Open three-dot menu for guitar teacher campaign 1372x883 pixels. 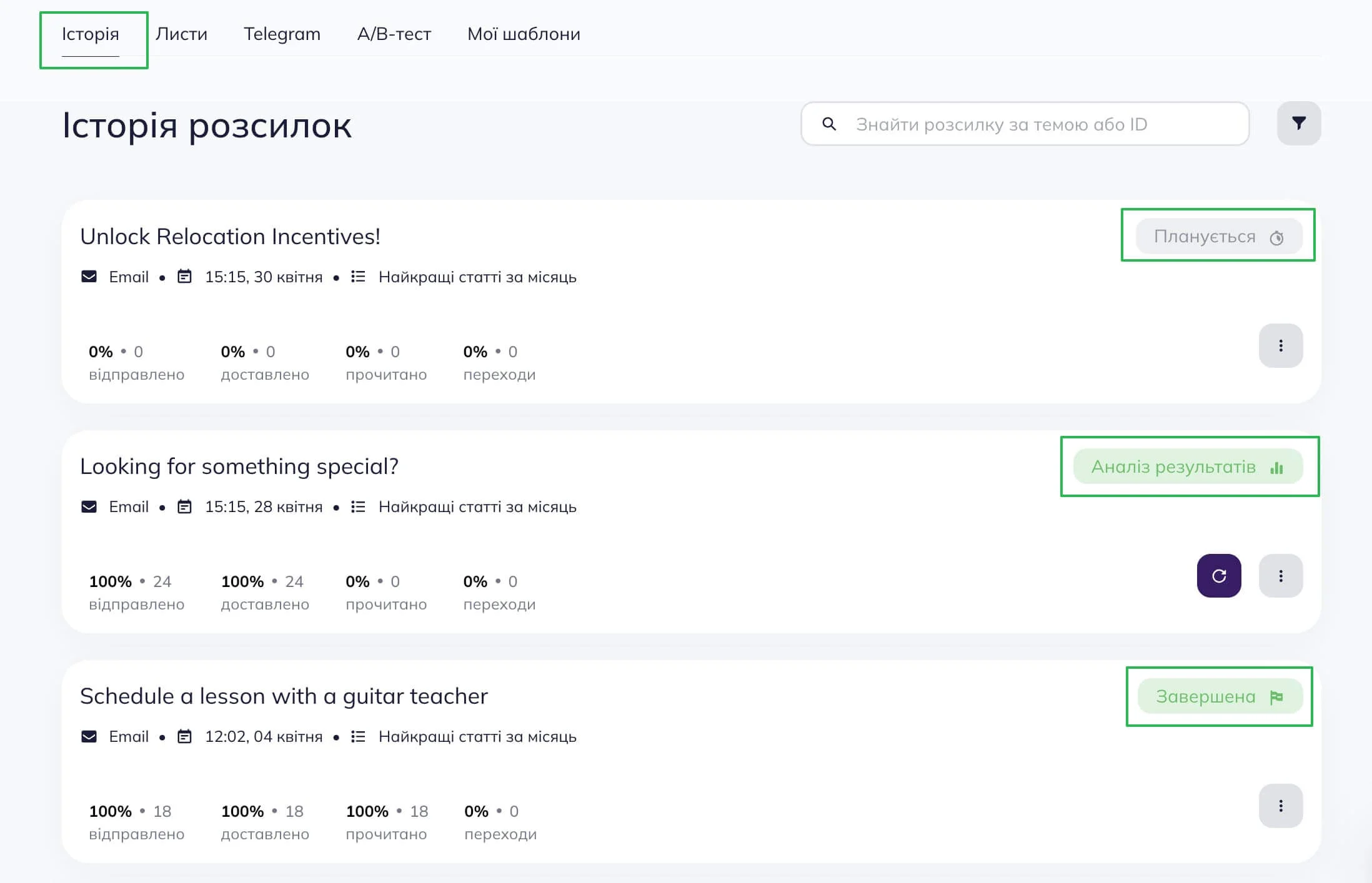click(1280, 806)
